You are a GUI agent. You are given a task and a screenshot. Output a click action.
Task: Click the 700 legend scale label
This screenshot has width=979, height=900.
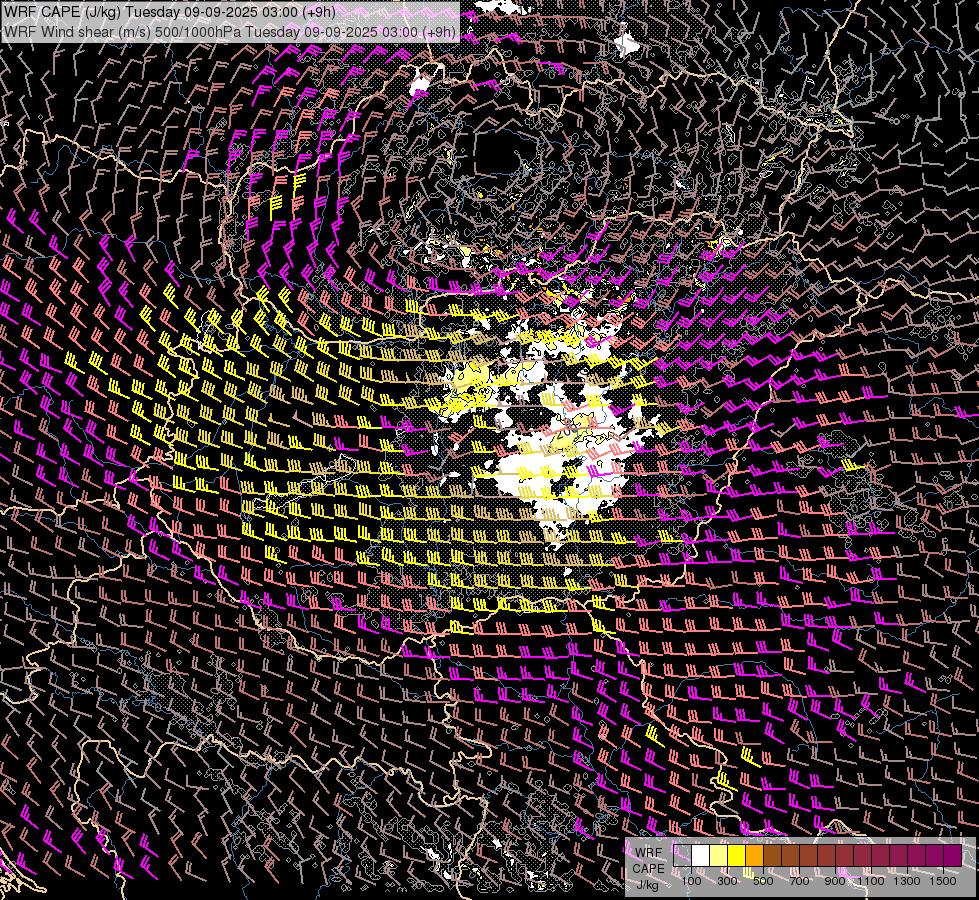click(799, 881)
